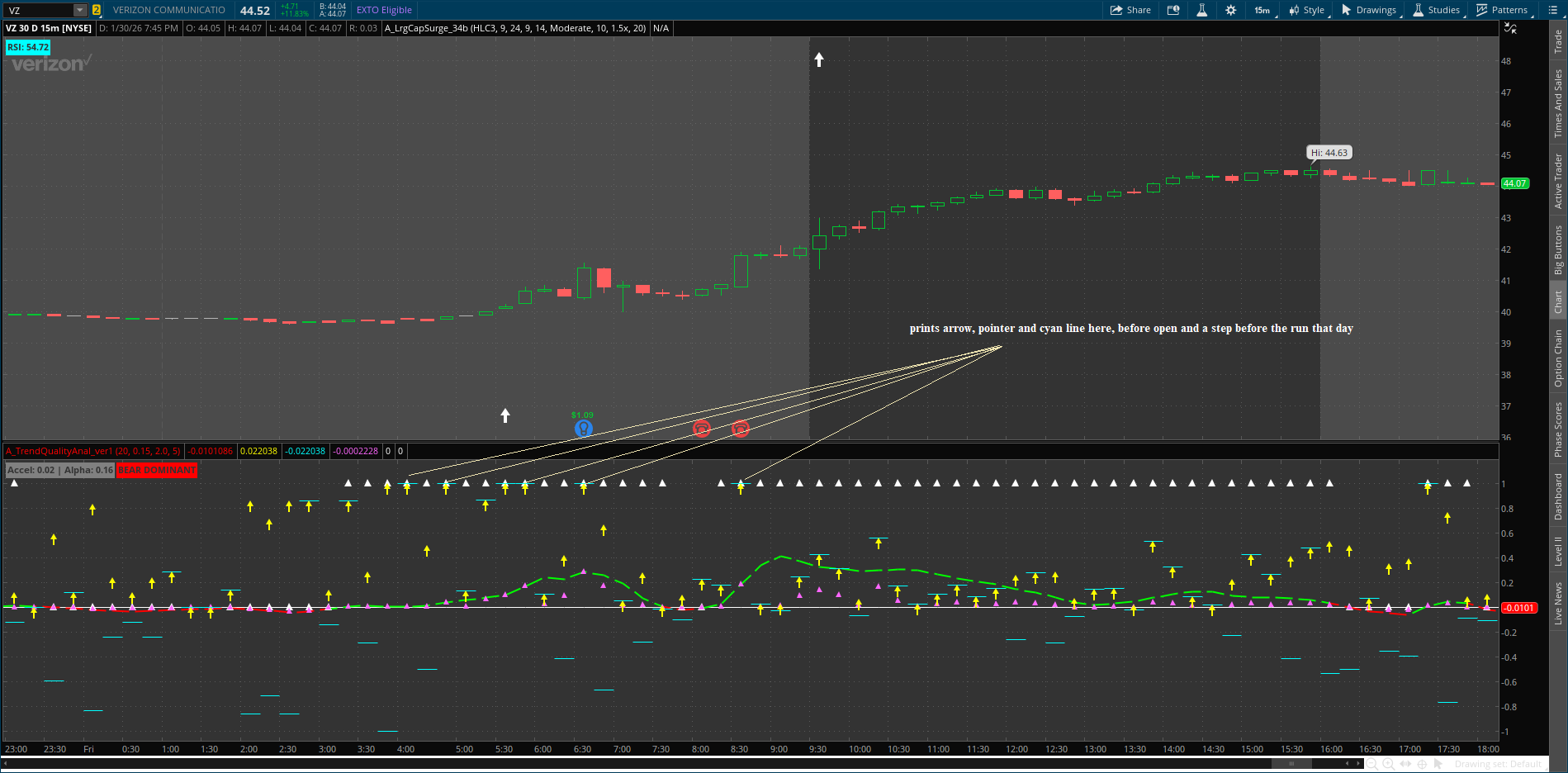Click the first red phone event marker

pos(702,428)
